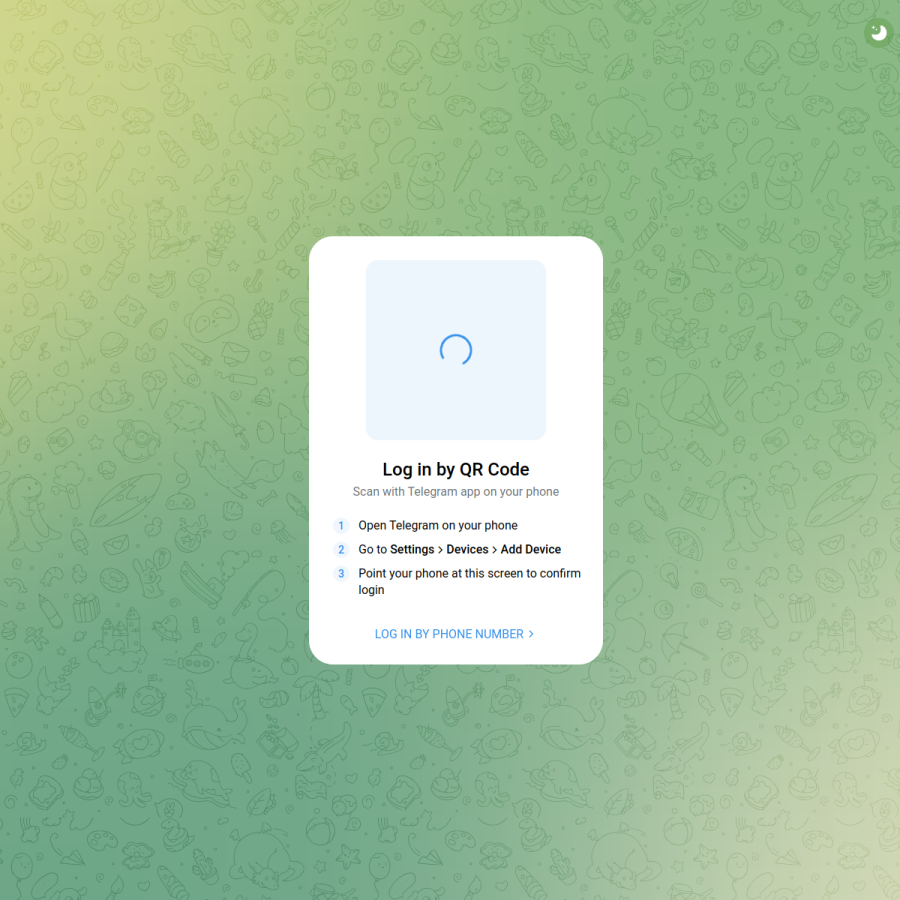Screen dimensions: 900x900
Task: Click the step number 1 badge
Action: (x=341, y=525)
